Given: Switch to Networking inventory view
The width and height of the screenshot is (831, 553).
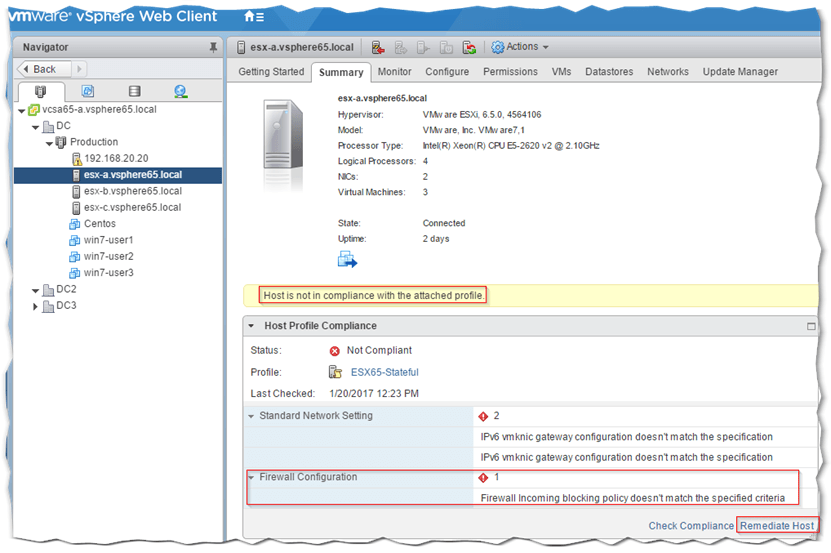Looking at the screenshot, I should pyautogui.click(x=181, y=91).
